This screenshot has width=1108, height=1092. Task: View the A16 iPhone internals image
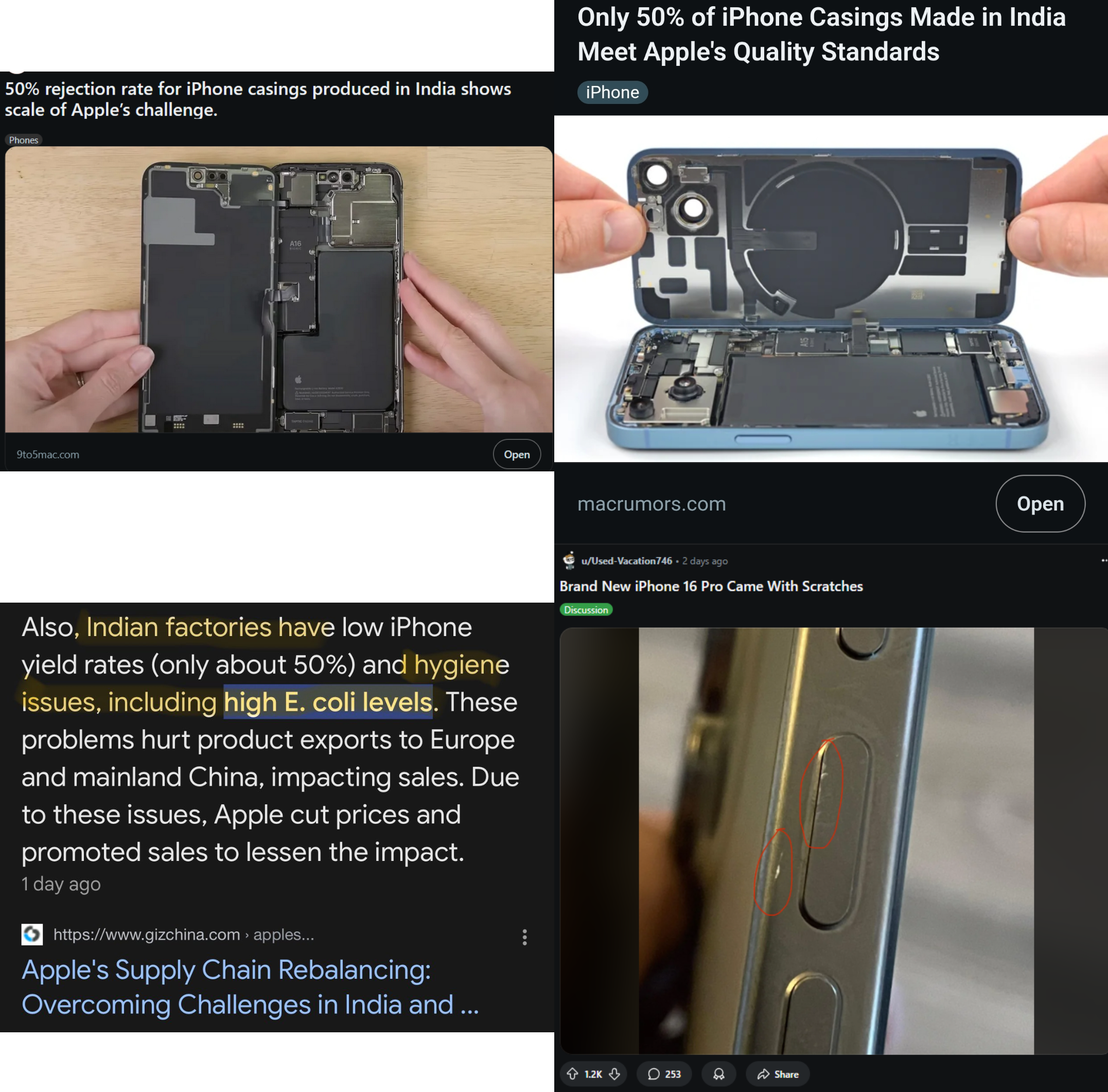(x=279, y=290)
